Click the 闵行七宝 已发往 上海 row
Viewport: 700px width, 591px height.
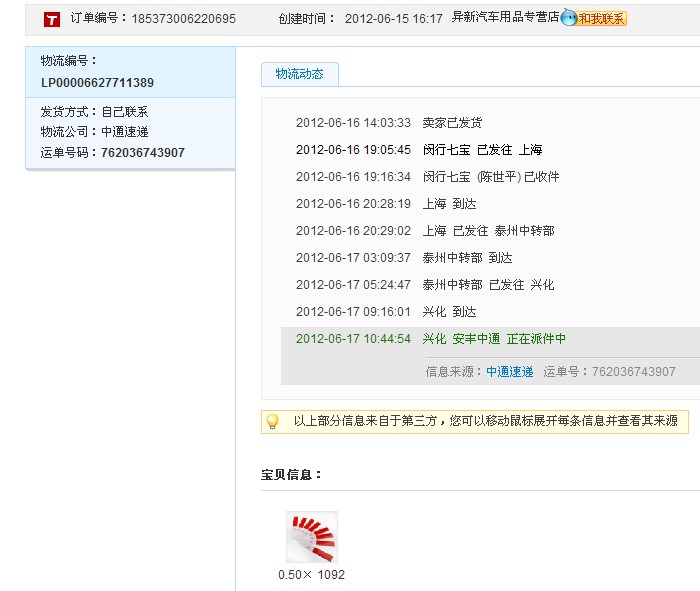pos(419,150)
